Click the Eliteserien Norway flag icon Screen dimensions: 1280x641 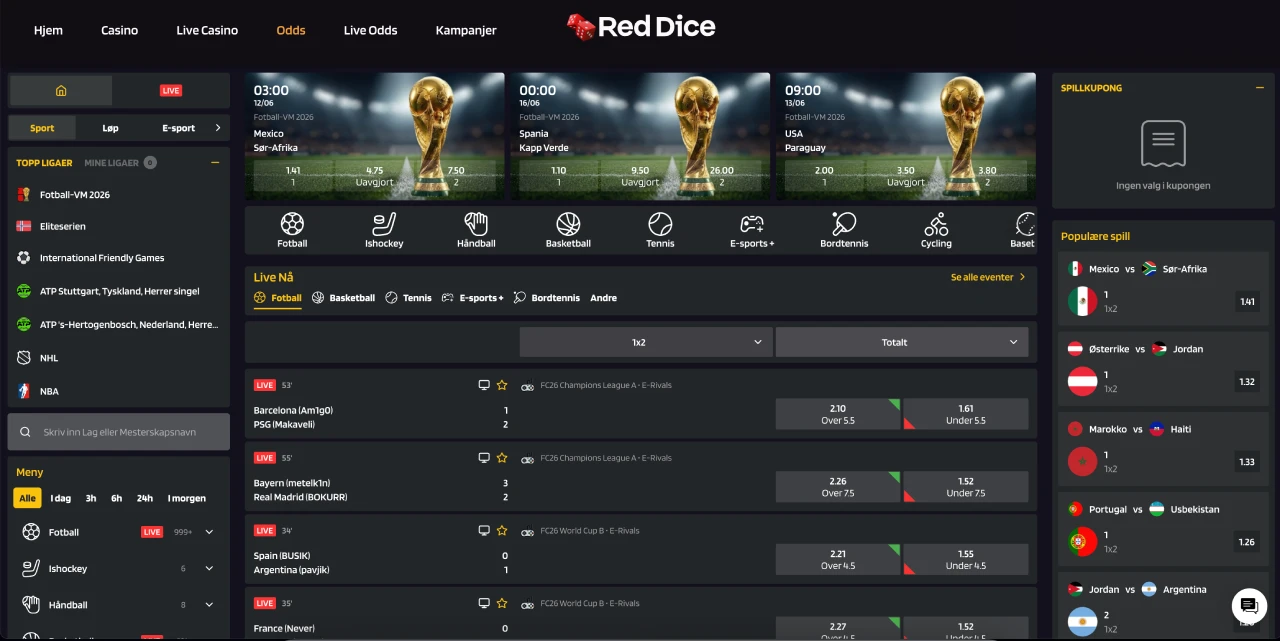(x=24, y=226)
